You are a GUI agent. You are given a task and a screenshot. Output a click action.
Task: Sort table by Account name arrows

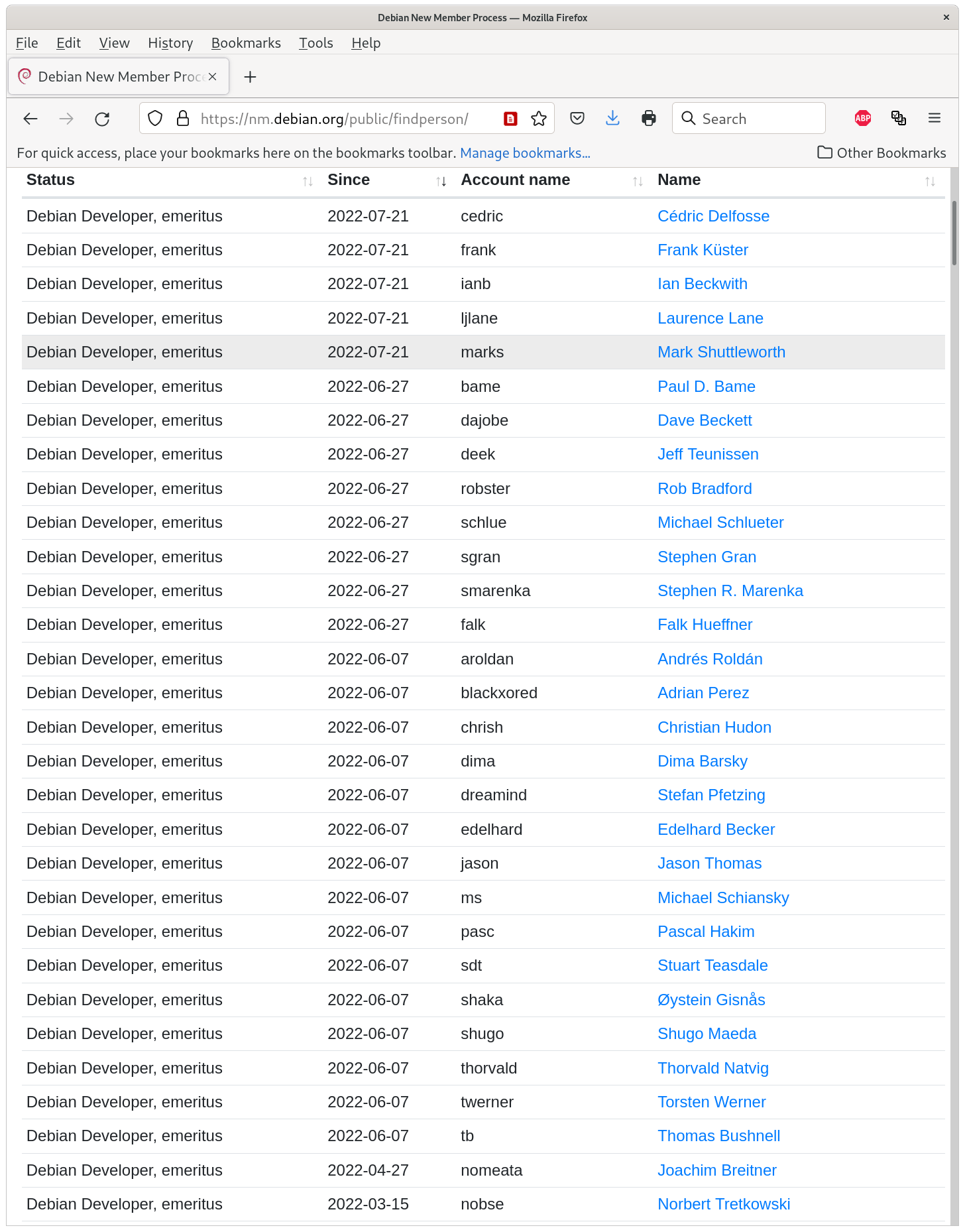[638, 181]
